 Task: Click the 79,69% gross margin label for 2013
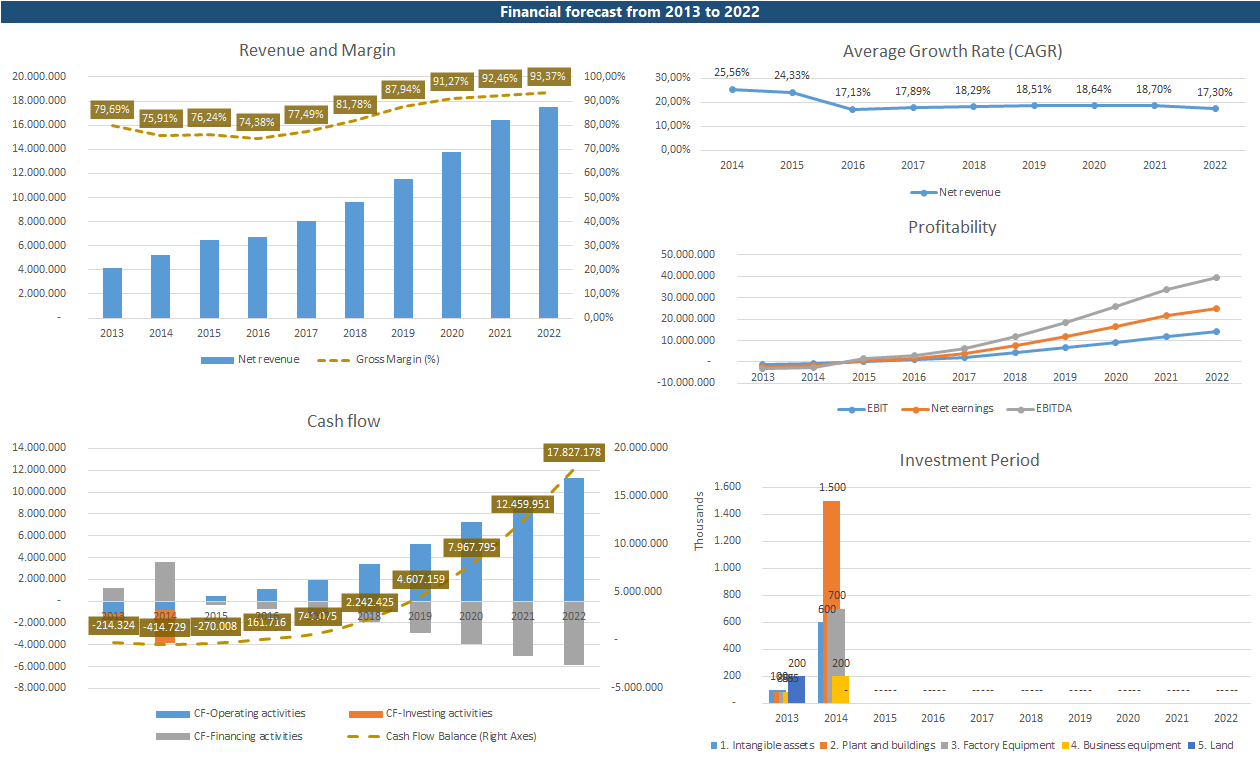(112, 109)
